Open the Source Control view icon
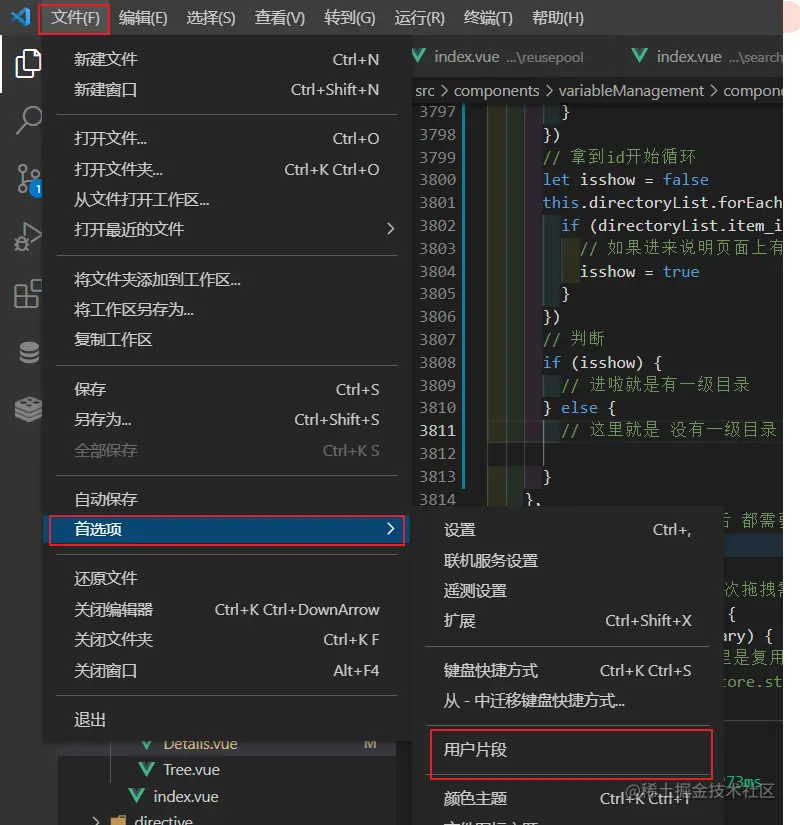Viewport: 800px width, 825px height. point(29,179)
